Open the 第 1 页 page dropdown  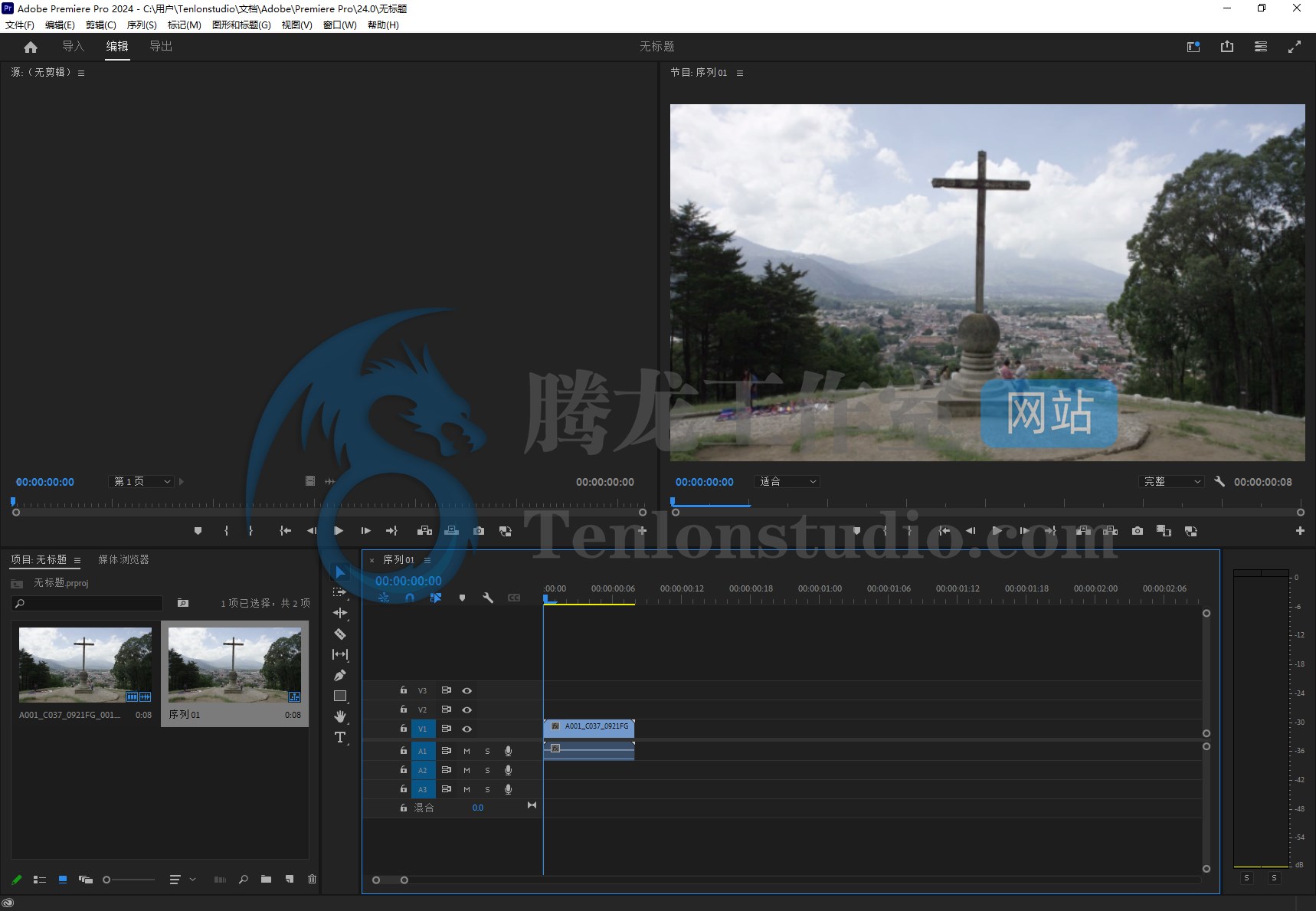click(142, 482)
